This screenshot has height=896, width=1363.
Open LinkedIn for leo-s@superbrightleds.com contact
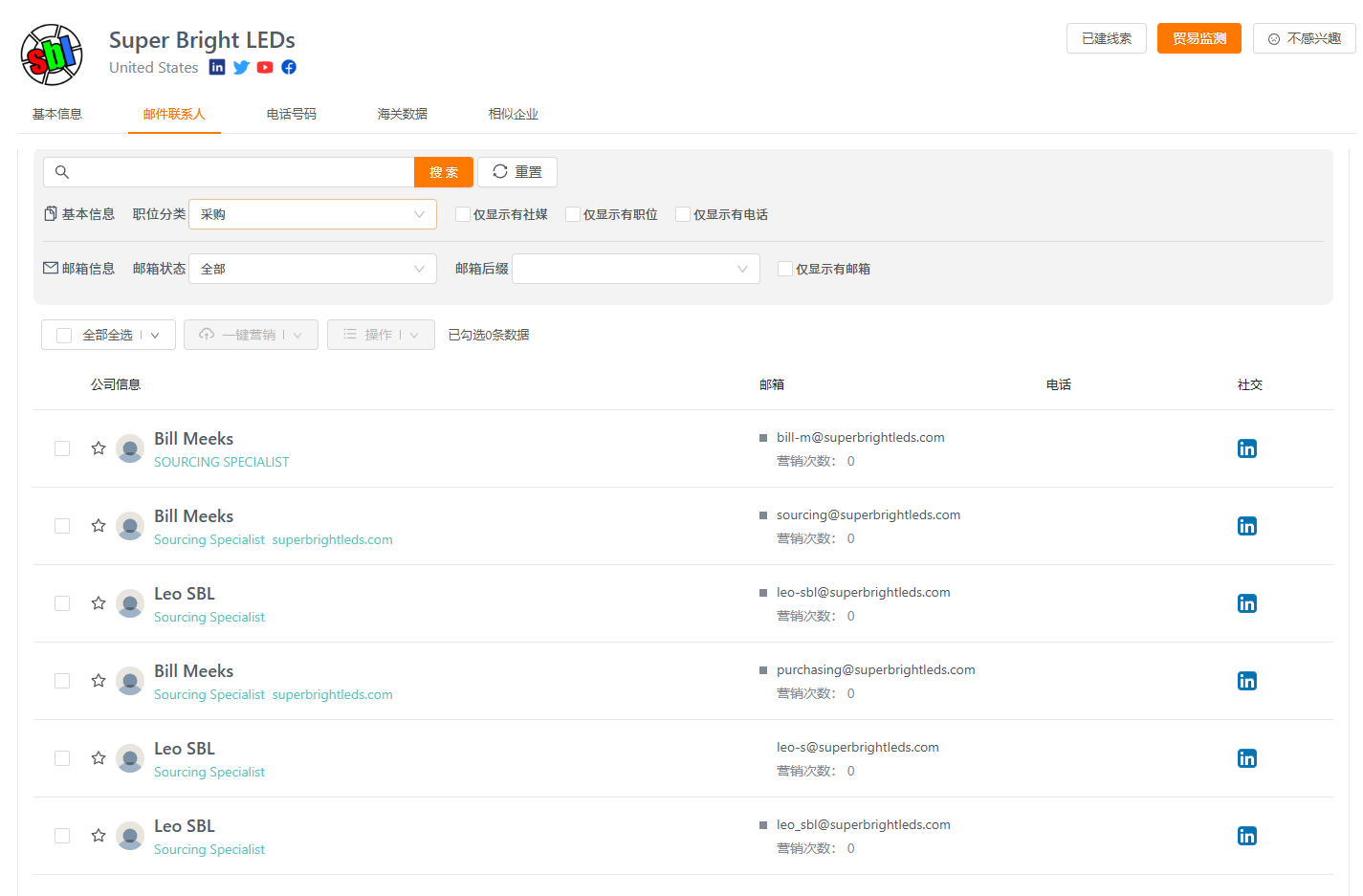(1247, 758)
